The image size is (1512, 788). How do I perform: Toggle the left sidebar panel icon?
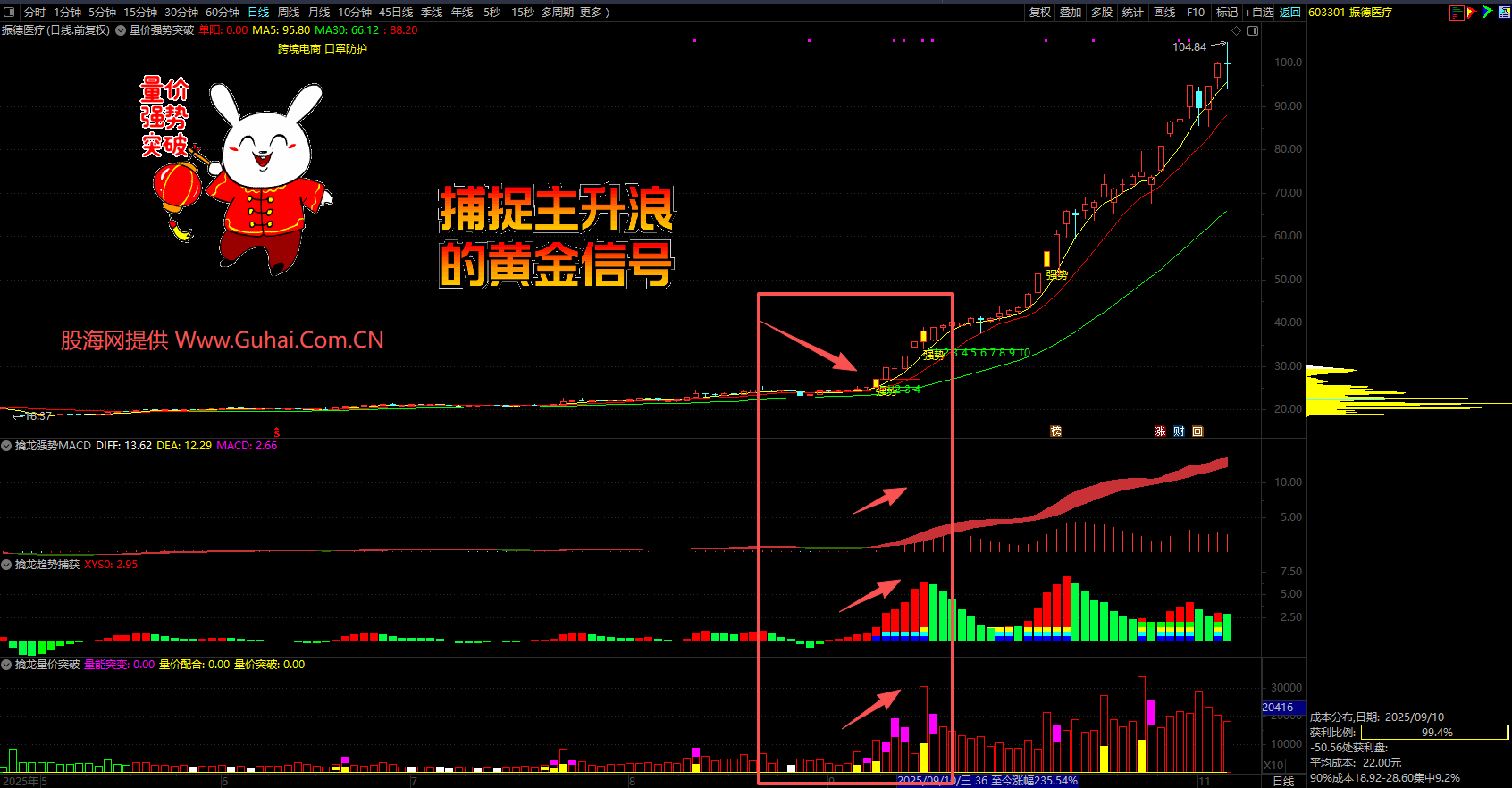click(x=9, y=13)
